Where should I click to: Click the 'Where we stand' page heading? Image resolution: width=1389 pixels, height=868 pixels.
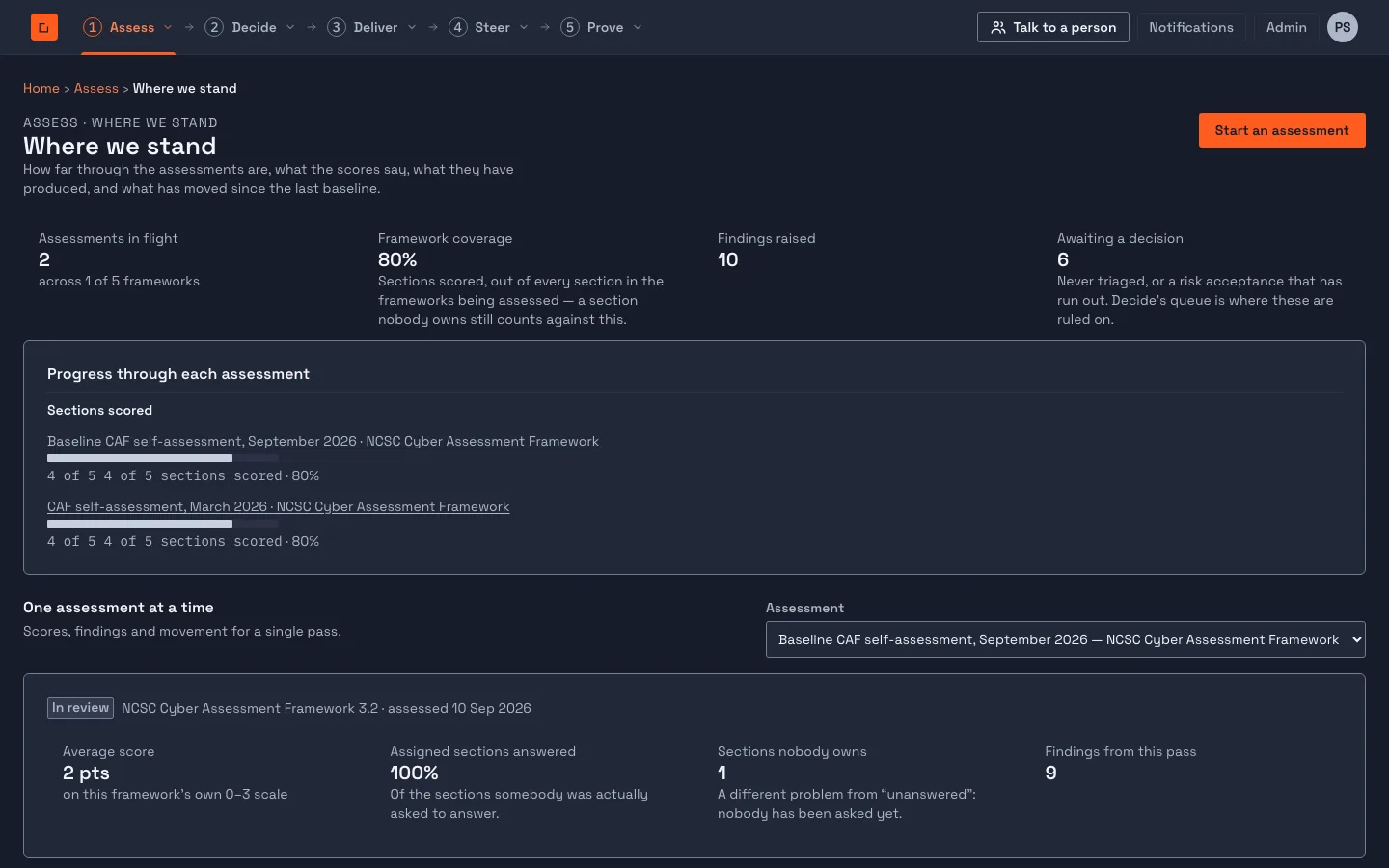click(x=120, y=146)
